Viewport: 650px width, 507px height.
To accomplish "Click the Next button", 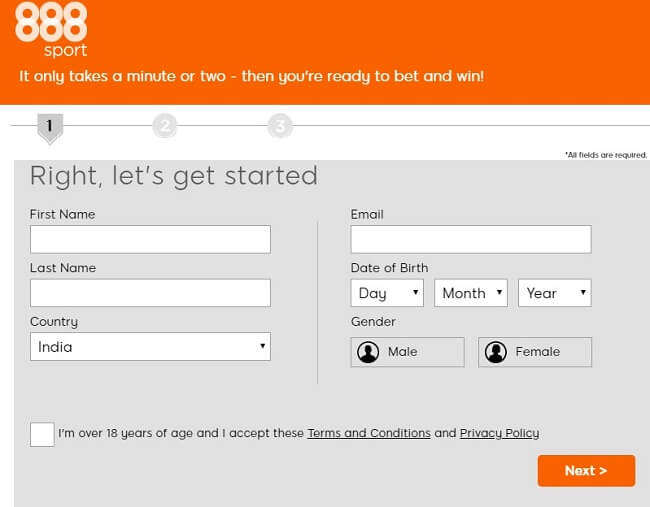I will 586,471.
